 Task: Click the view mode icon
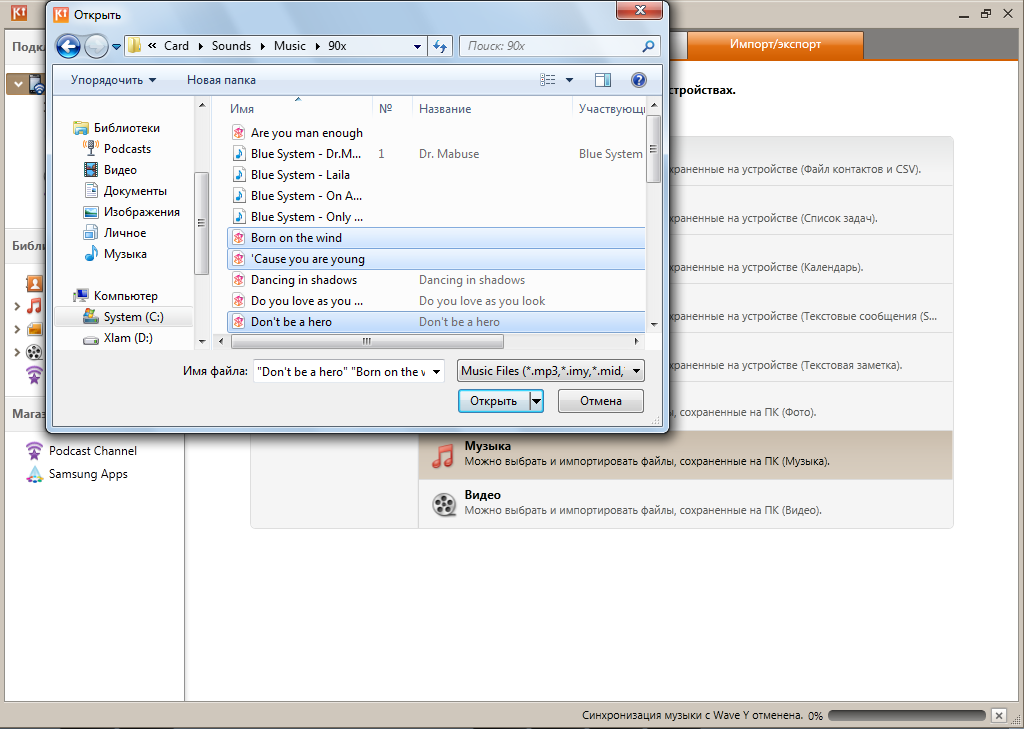548,80
